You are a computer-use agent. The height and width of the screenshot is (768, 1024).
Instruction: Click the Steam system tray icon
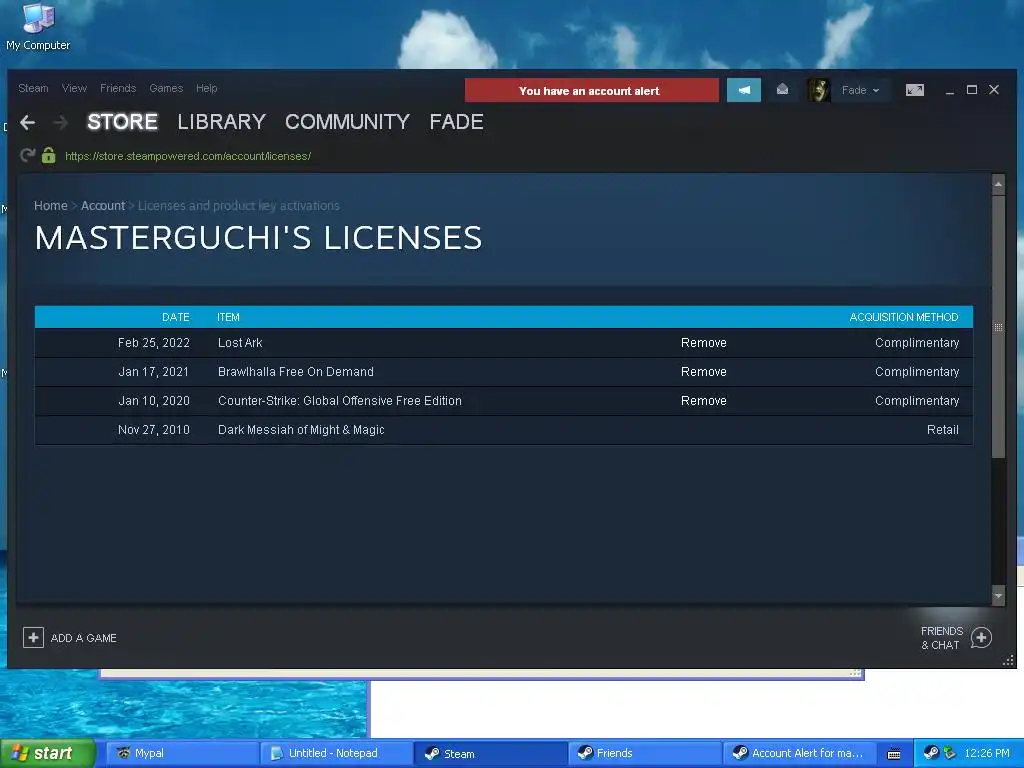click(931, 753)
